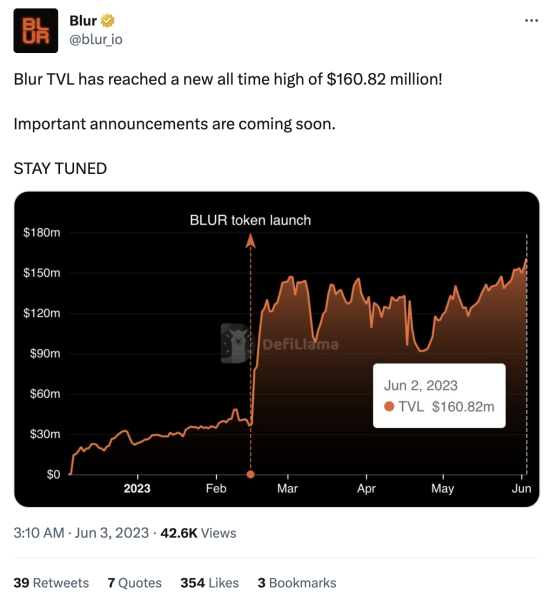Click the orange TVL legend dot
This screenshot has height=600, width=550.
point(389,406)
